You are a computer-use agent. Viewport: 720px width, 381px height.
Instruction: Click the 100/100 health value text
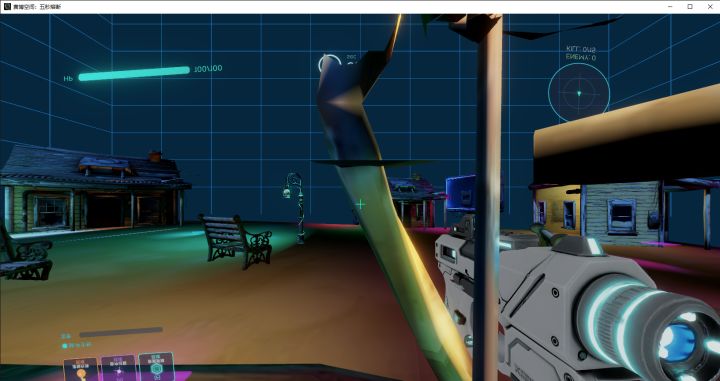pyautogui.click(x=208, y=69)
